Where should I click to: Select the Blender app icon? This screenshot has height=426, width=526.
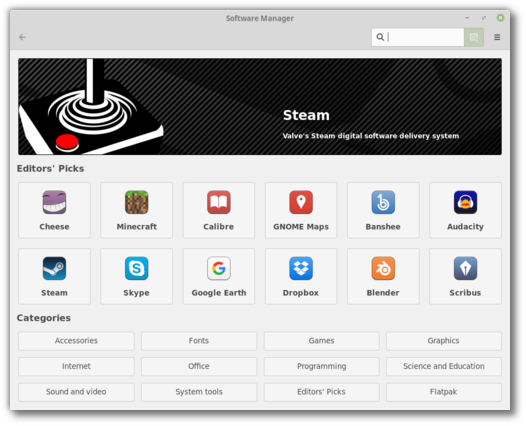tap(383, 268)
